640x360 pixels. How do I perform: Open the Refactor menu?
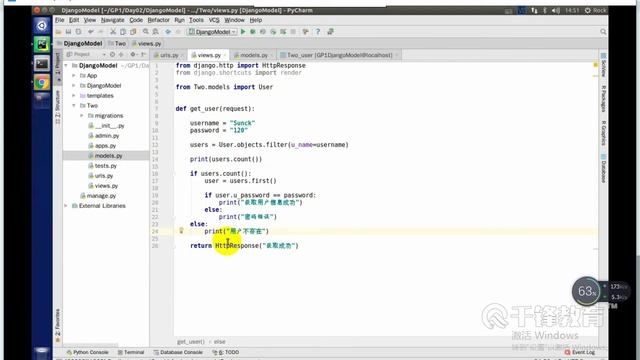tap(158, 20)
